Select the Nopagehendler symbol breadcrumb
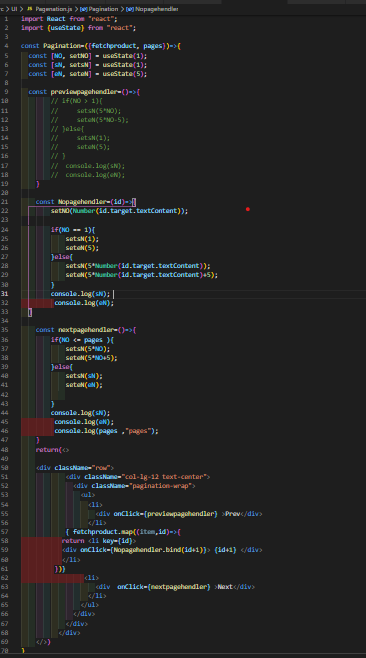This screenshot has height=658, width=366. (157, 8)
